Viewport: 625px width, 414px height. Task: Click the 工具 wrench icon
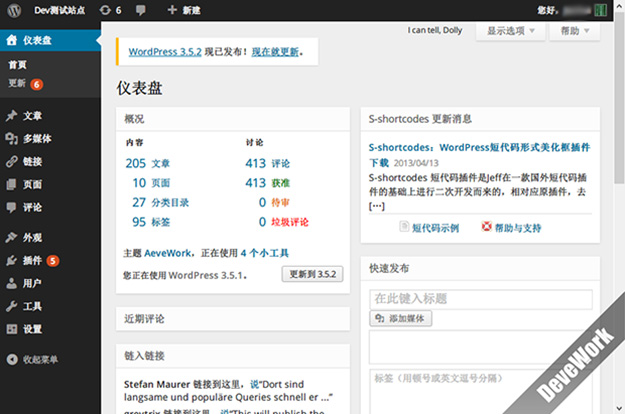[x=12, y=306]
